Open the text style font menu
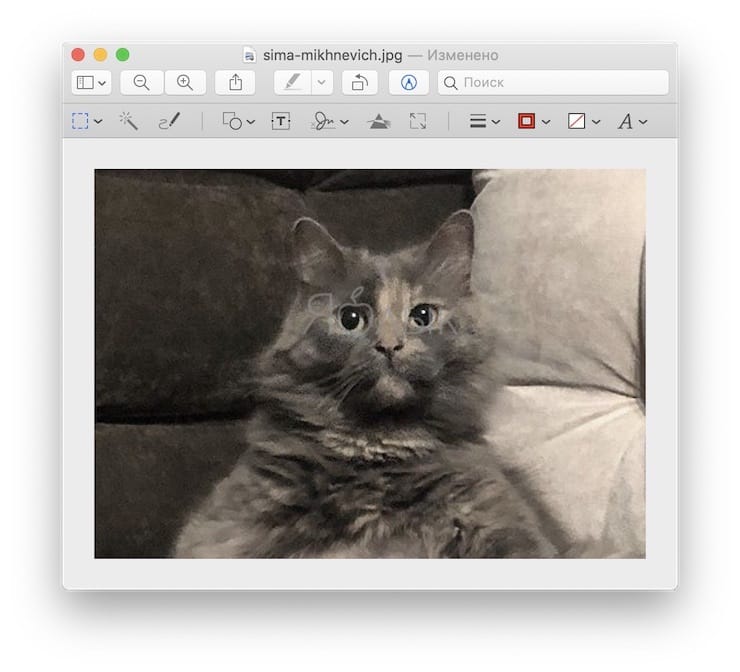This screenshot has height=672, width=740. click(632, 121)
